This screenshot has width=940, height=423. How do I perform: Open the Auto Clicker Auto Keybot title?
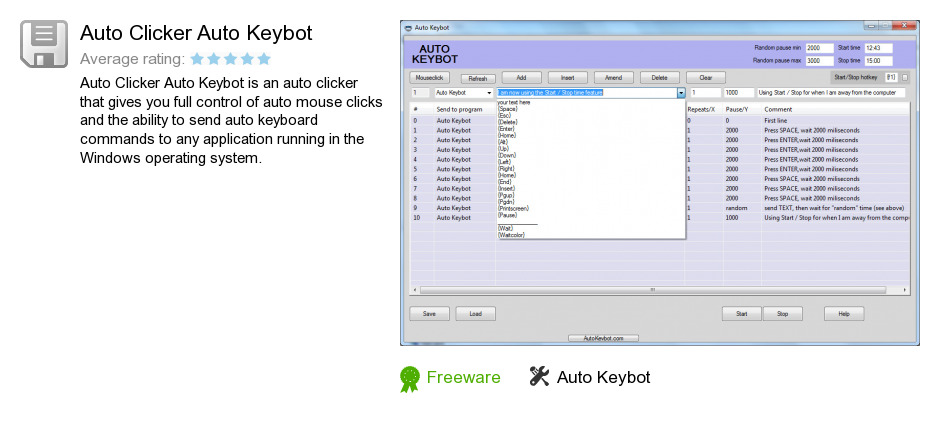pyautogui.click(x=196, y=33)
